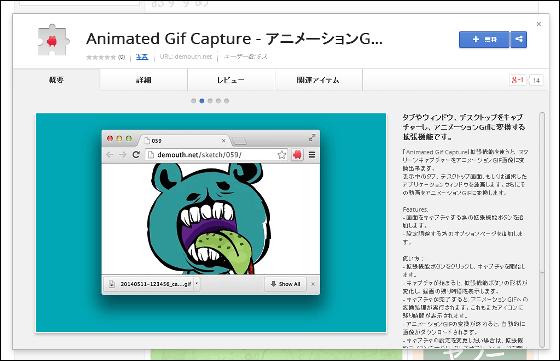
Task: Select the first carousel dot
Action: [x=194, y=101]
